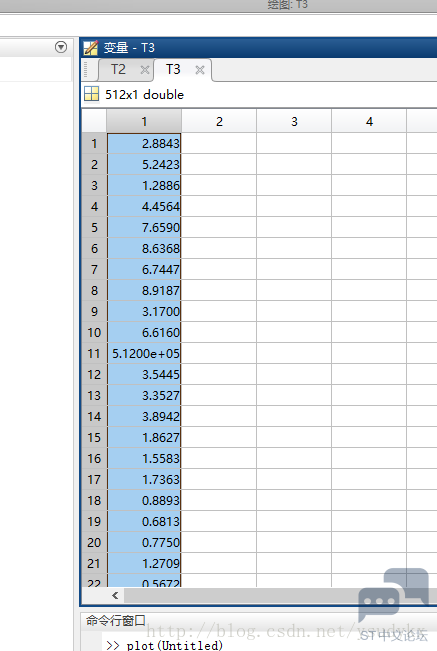This screenshot has width=437, height=651.
Task: Click cell with value 3.1700
Action: (x=144, y=311)
